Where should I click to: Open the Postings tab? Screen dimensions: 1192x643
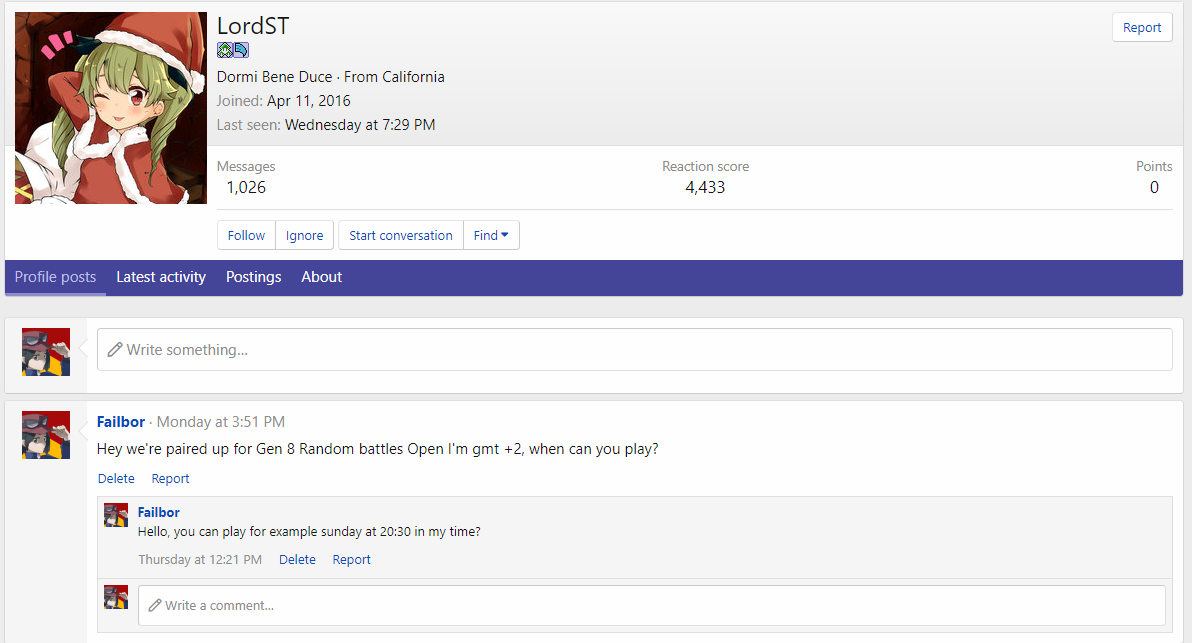253,277
